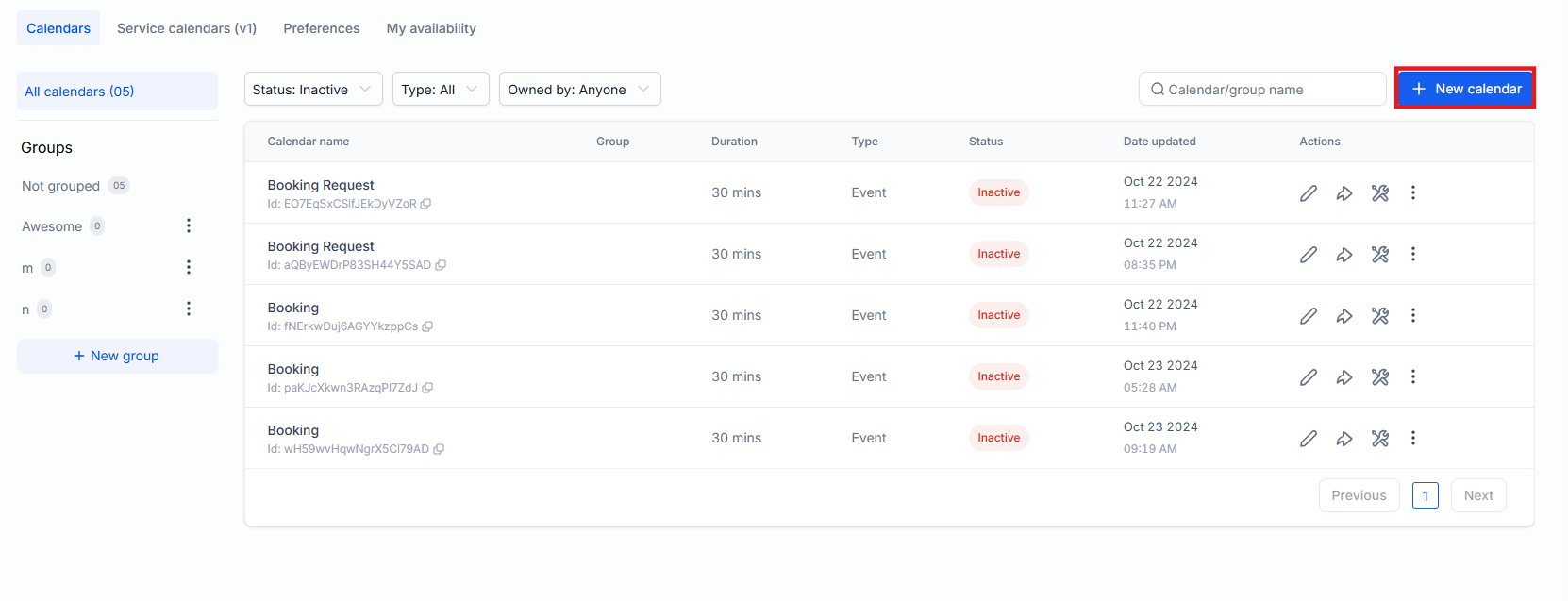
Task: Expand the Owned by: Anyone dropdown
Action: tap(578, 90)
